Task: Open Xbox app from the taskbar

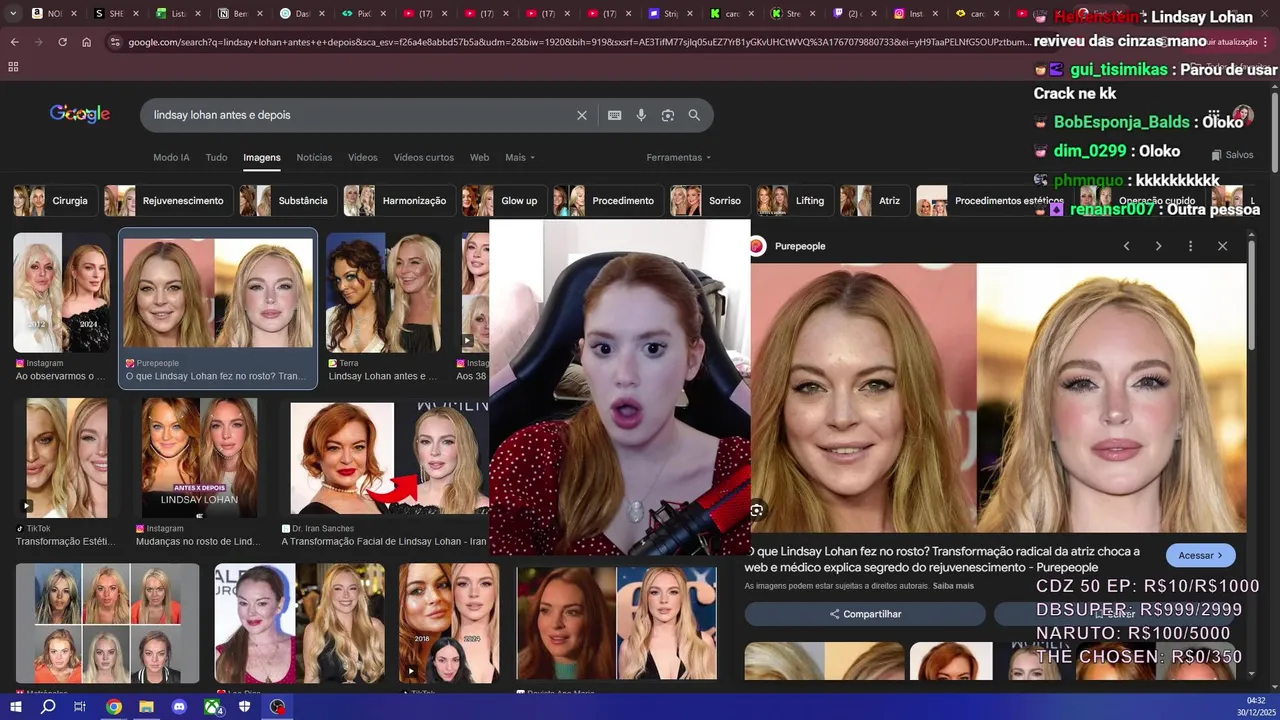Action: [213, 707]
